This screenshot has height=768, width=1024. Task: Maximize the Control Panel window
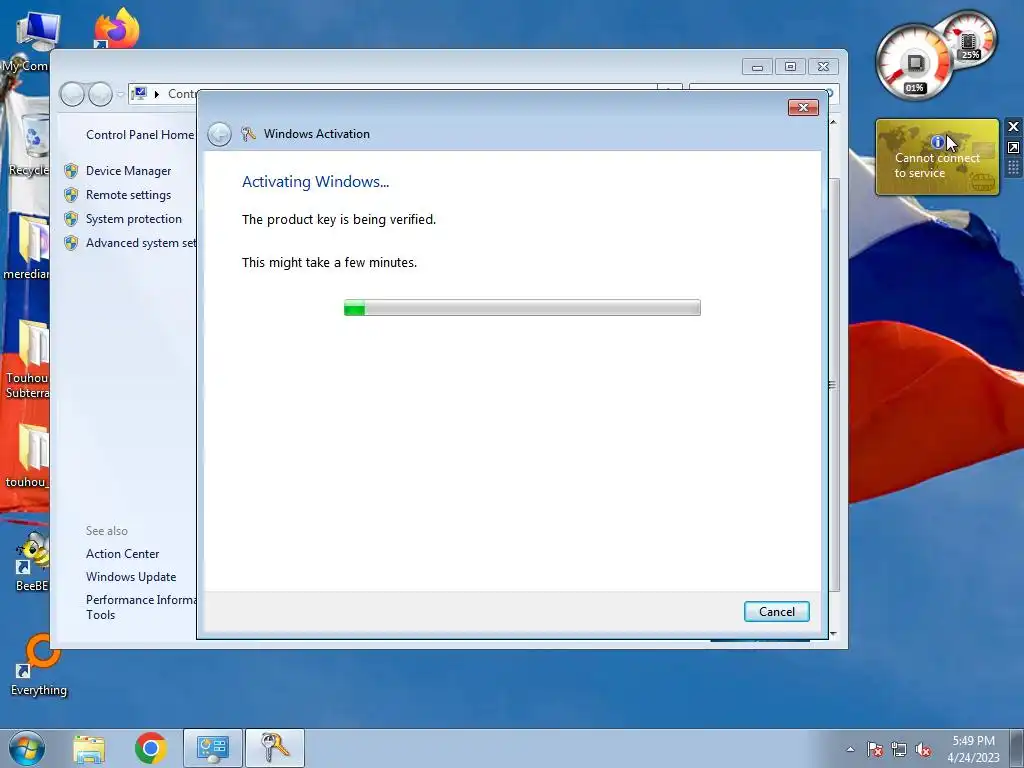pos(790,67)
